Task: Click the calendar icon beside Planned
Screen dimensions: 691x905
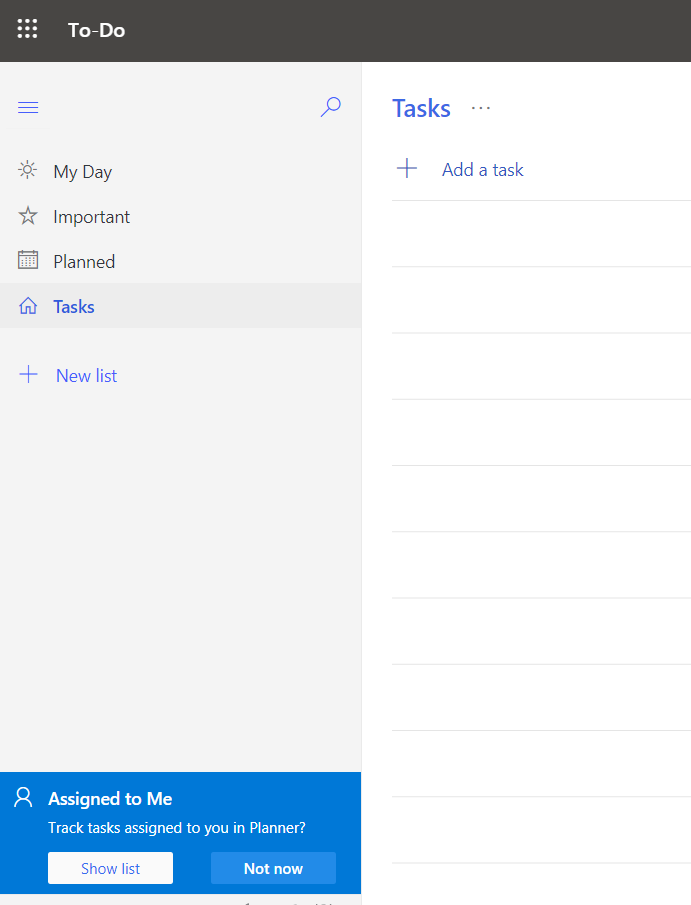Action: [x=28, y=261]
